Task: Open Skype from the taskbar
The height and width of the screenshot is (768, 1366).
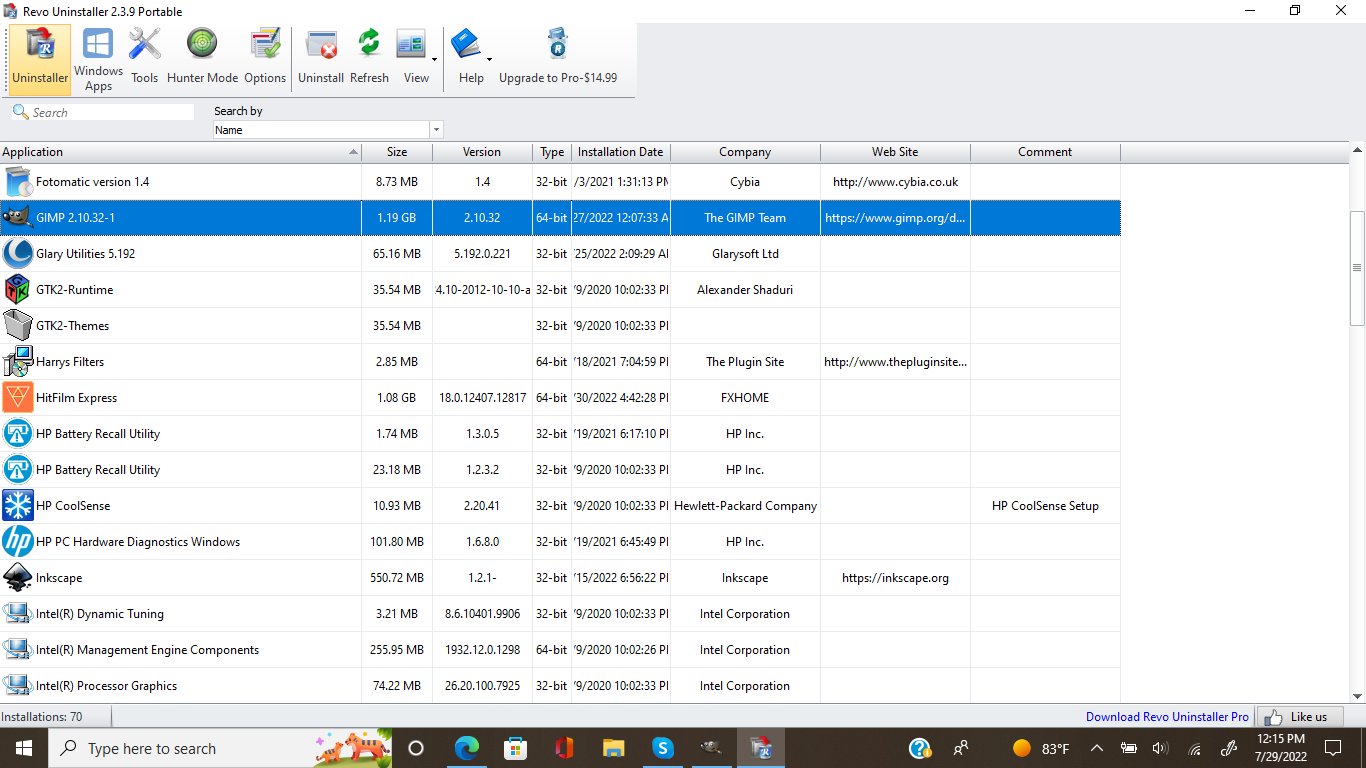Action: tap(662, 748)
